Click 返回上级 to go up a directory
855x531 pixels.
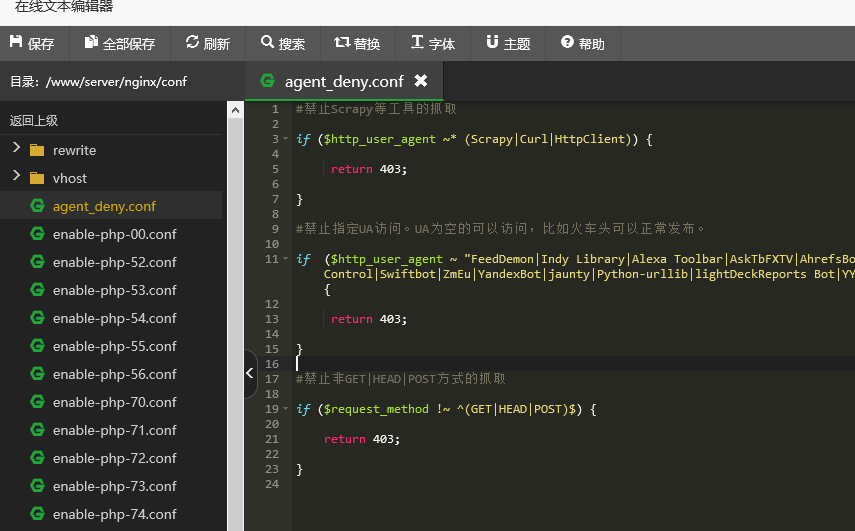tap(34, 120)
